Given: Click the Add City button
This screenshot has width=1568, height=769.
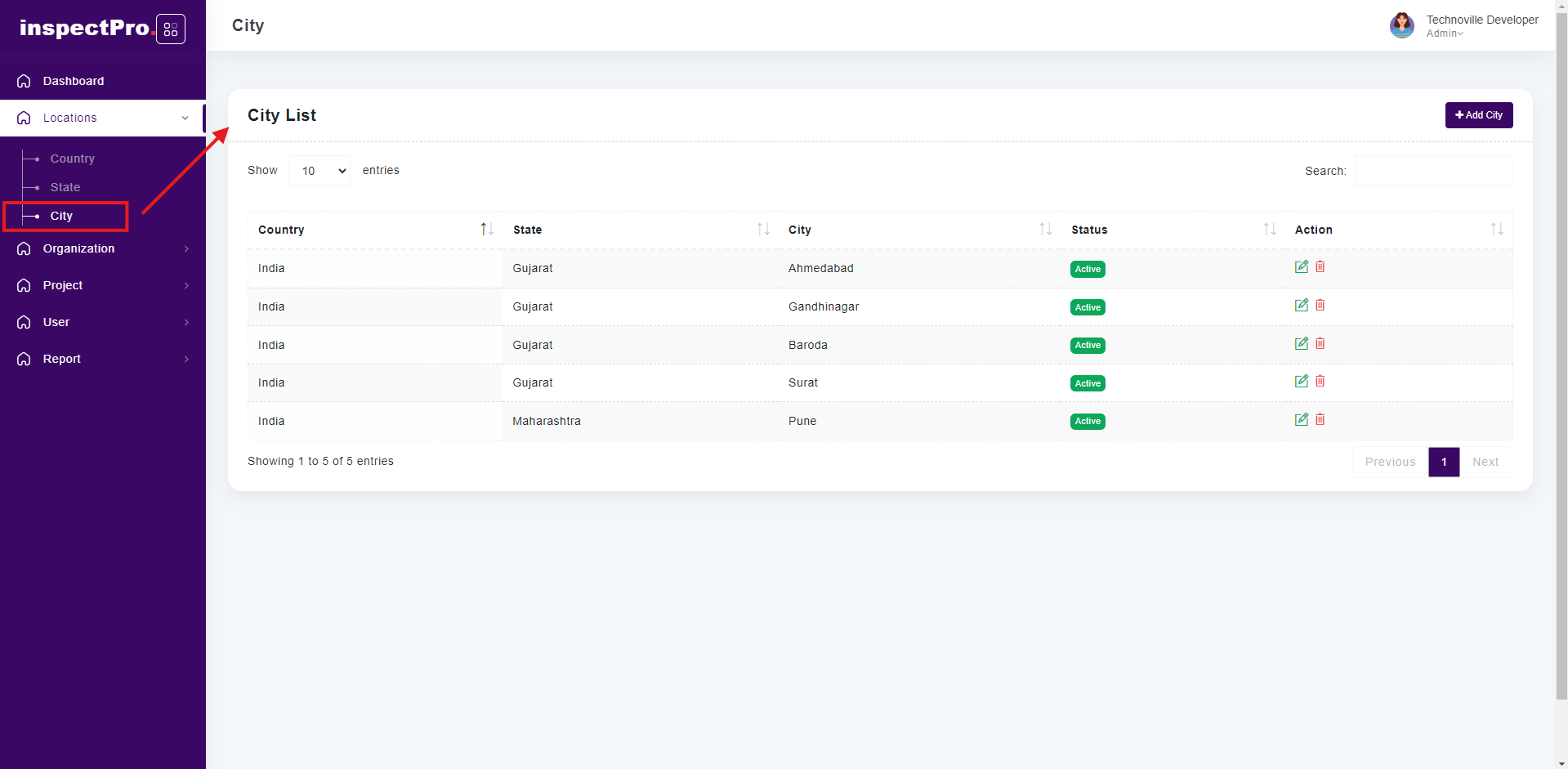Looking at the screenshot, I should [1478, 115].
